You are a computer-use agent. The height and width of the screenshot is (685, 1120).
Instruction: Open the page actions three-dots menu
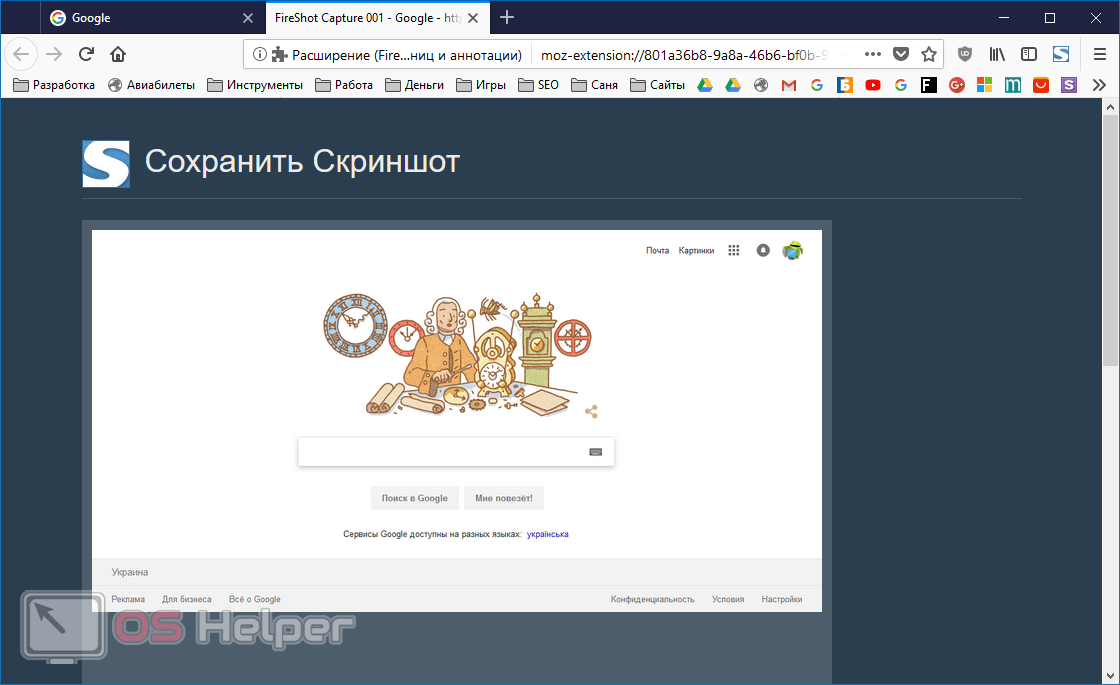[872, 54]
